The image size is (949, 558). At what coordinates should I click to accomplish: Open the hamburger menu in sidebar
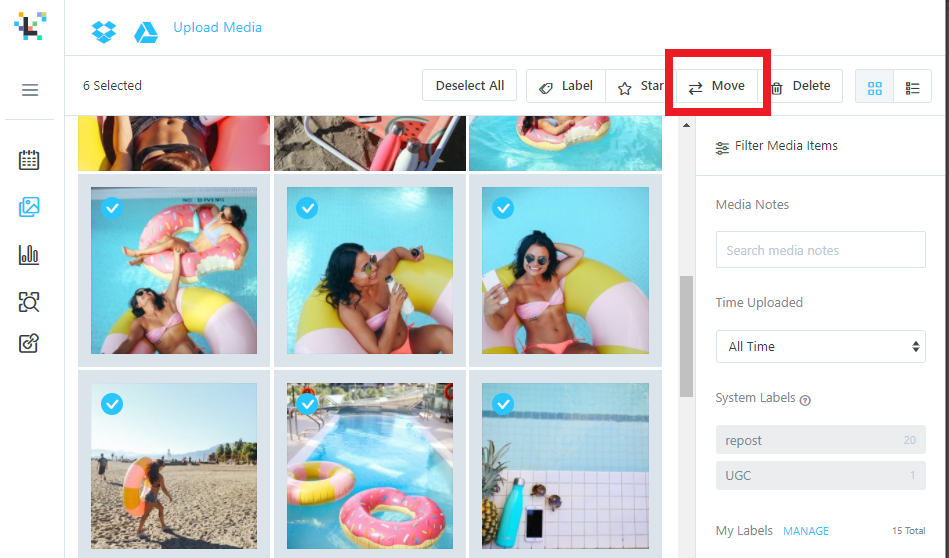click(x=30, y=90)
